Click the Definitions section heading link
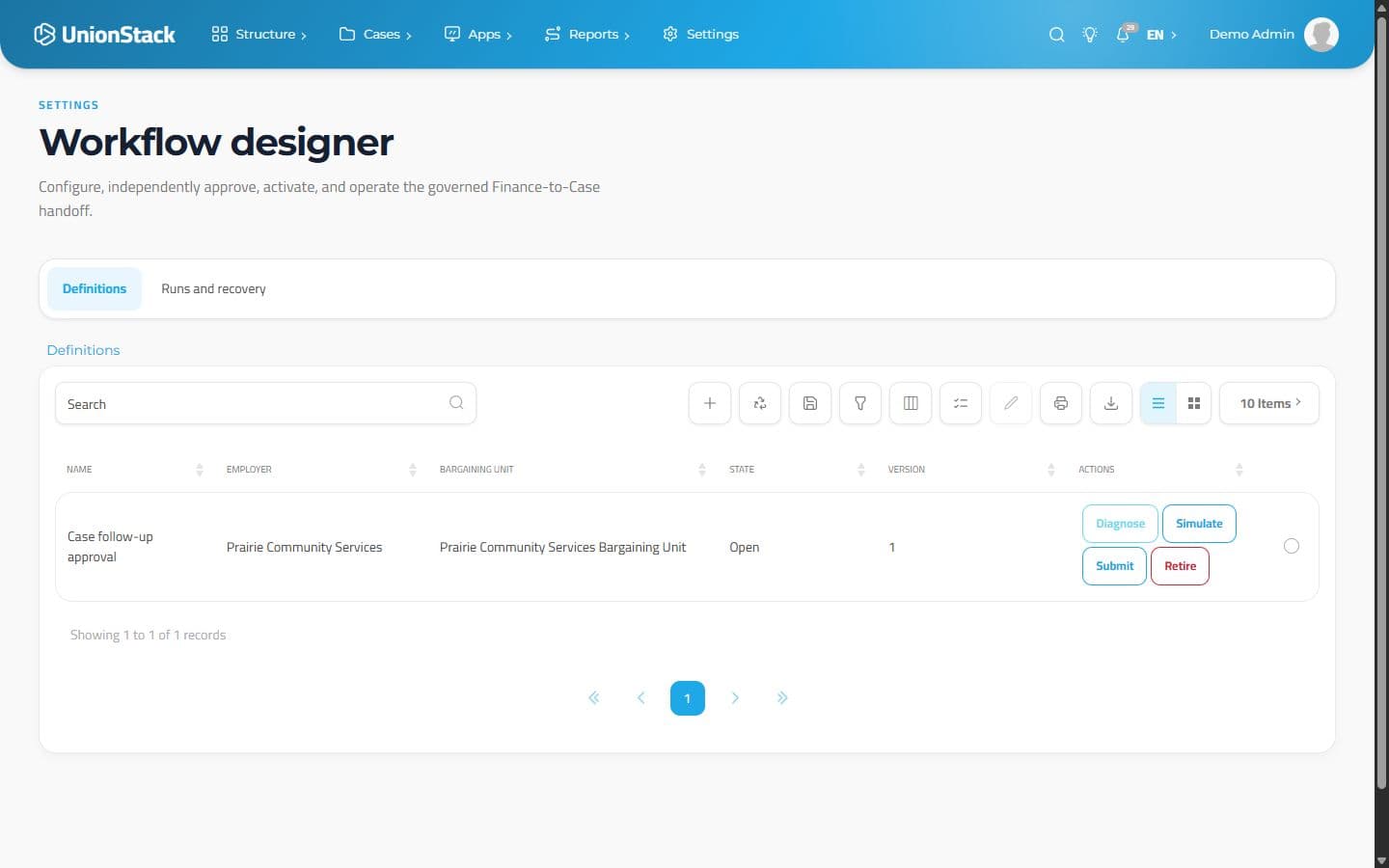This screenshot has height=868, width=1389. tap(83, 350)
